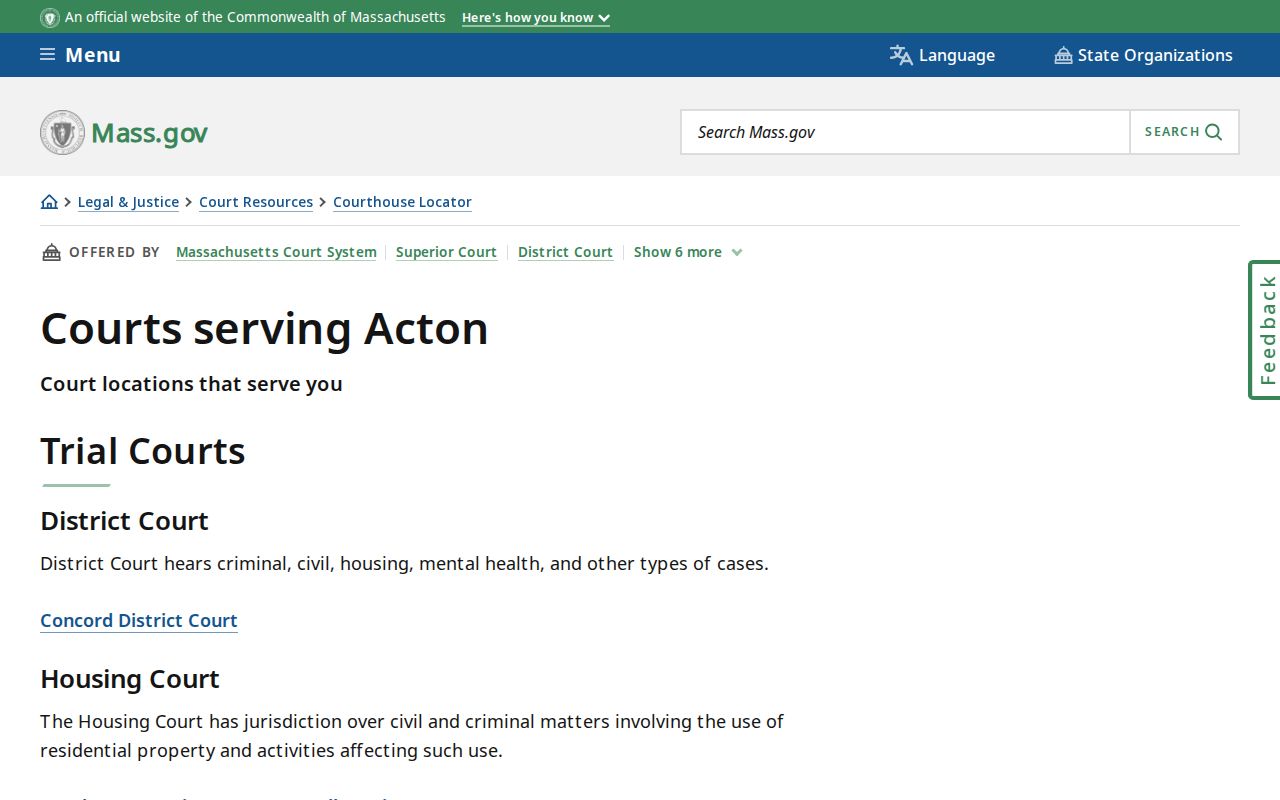
Task: Click the home icon in breadcrumb
Action: tap(49, 202)
